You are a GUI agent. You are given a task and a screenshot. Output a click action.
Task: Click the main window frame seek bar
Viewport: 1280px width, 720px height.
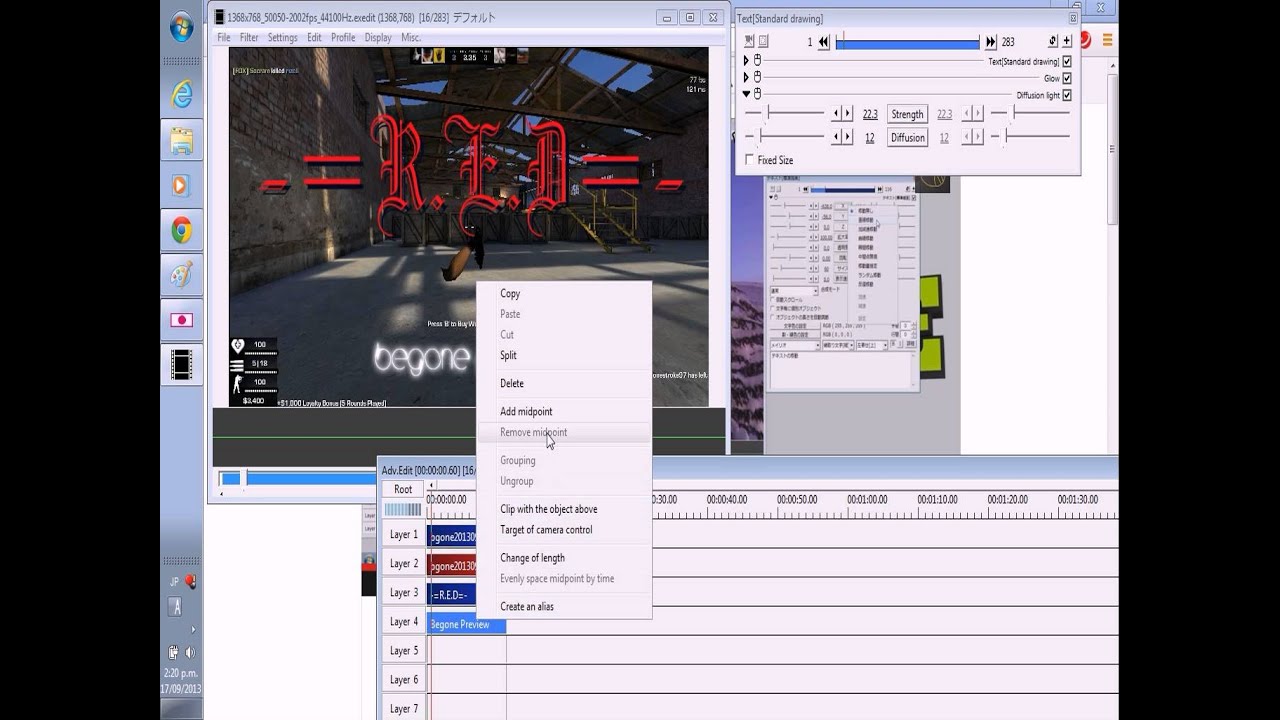tap(298, 479)
